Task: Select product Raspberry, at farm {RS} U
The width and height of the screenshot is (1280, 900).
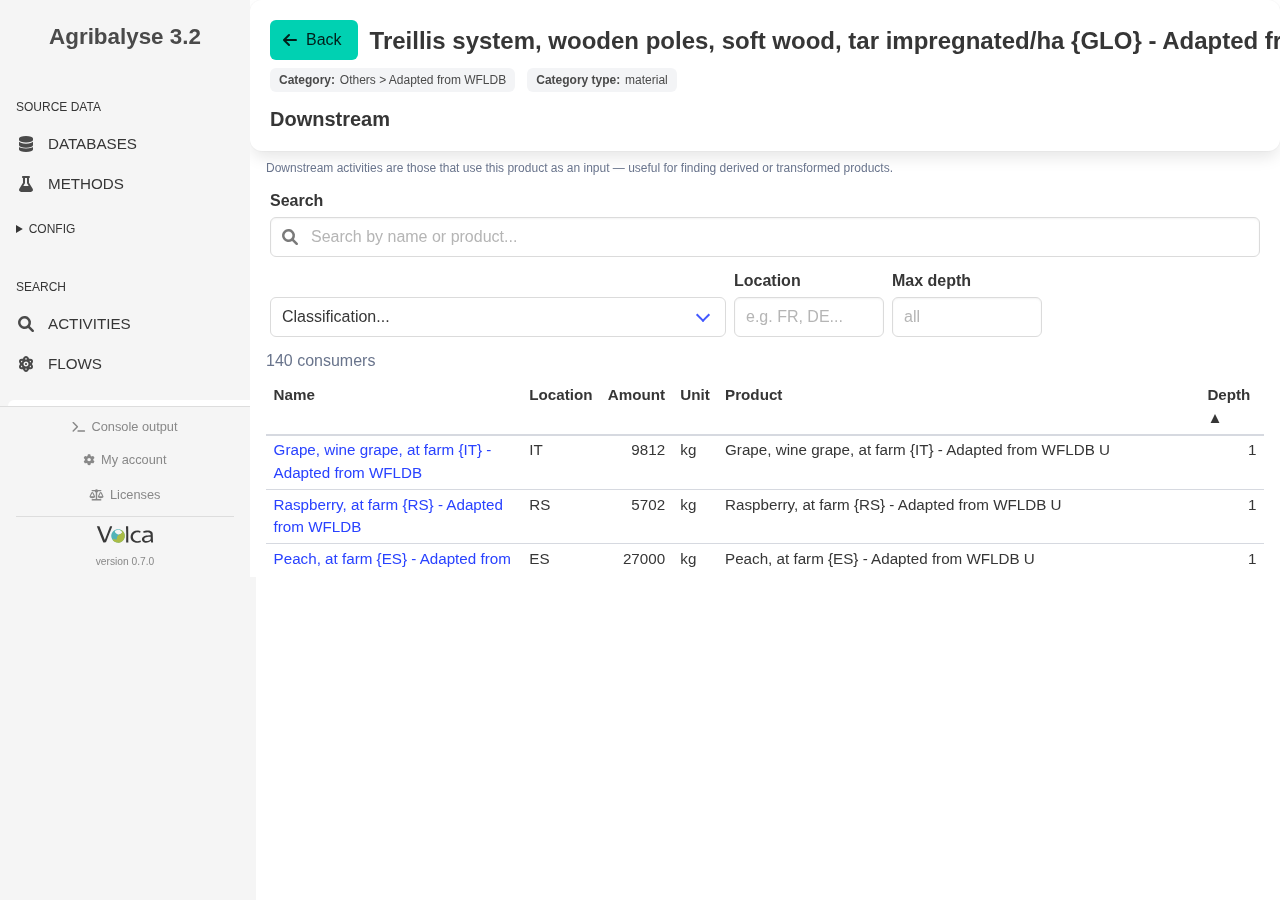Action: tap(893, 505)
